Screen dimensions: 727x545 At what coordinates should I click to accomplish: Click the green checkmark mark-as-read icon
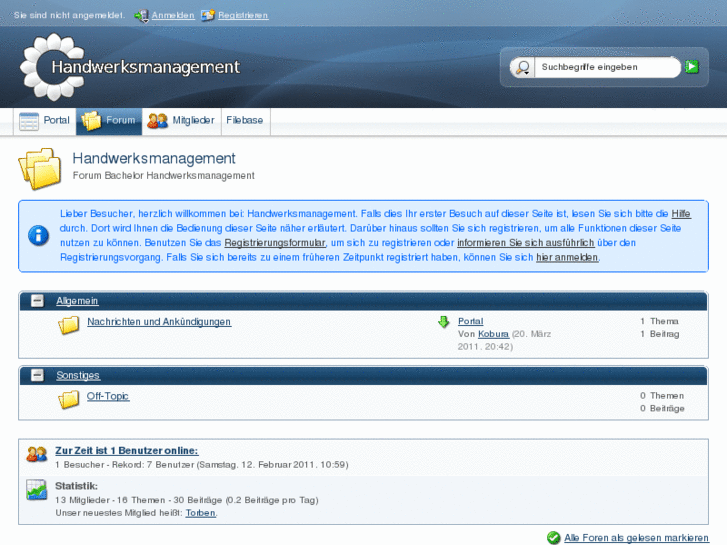coord(553,538)
